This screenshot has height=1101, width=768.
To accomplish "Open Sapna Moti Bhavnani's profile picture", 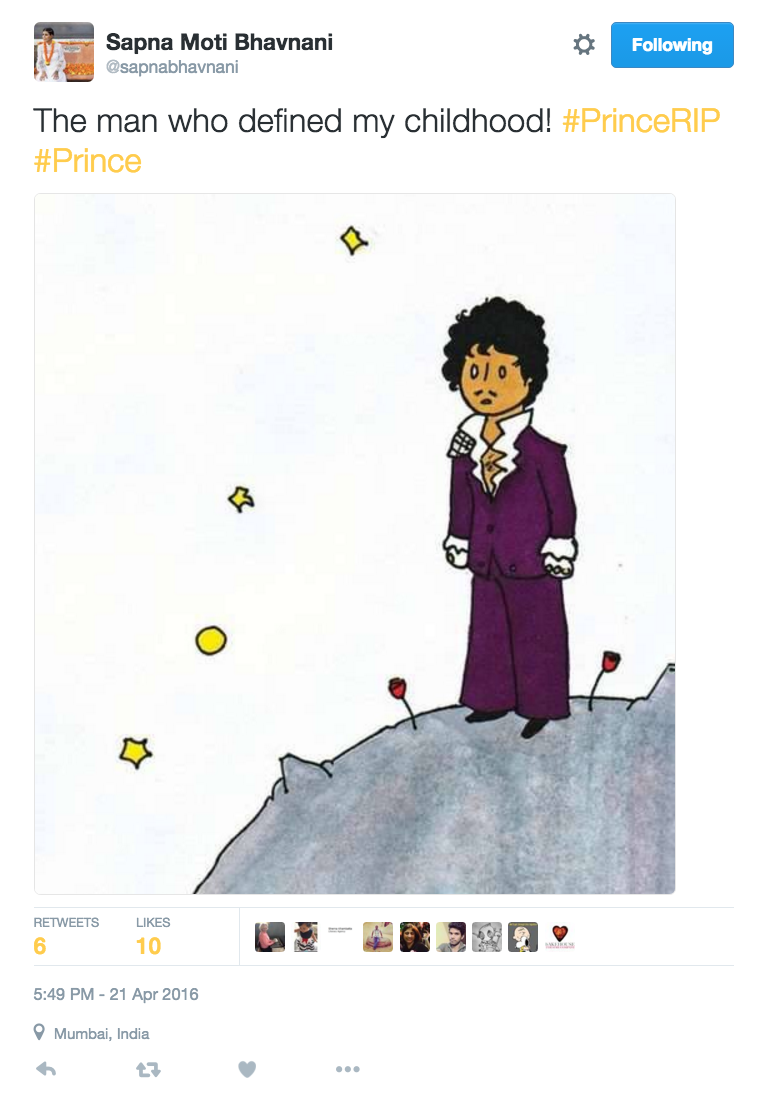I will [x=63, y=52].
